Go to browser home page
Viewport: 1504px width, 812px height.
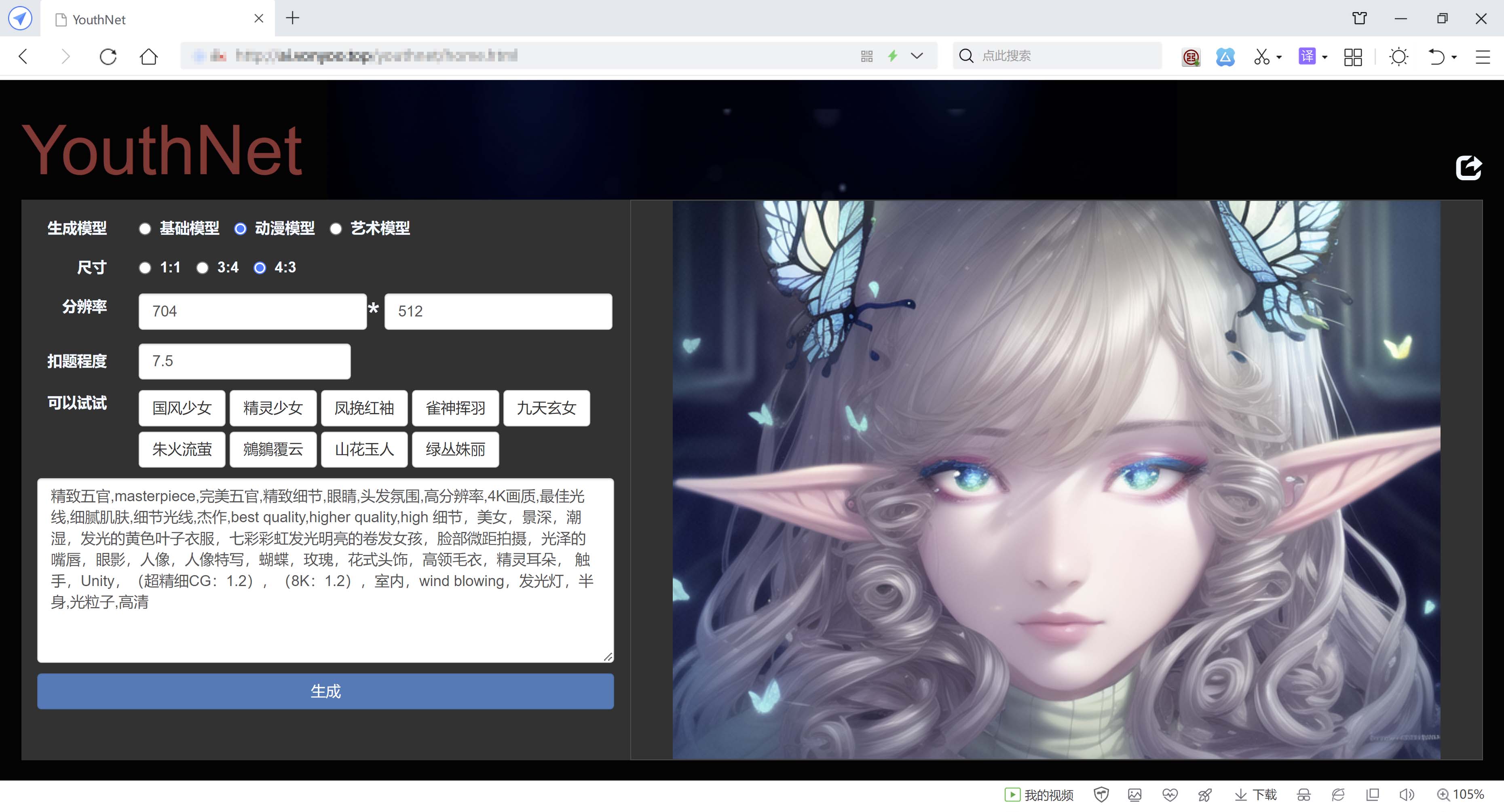pyautogui.click(x=149, y=57)
